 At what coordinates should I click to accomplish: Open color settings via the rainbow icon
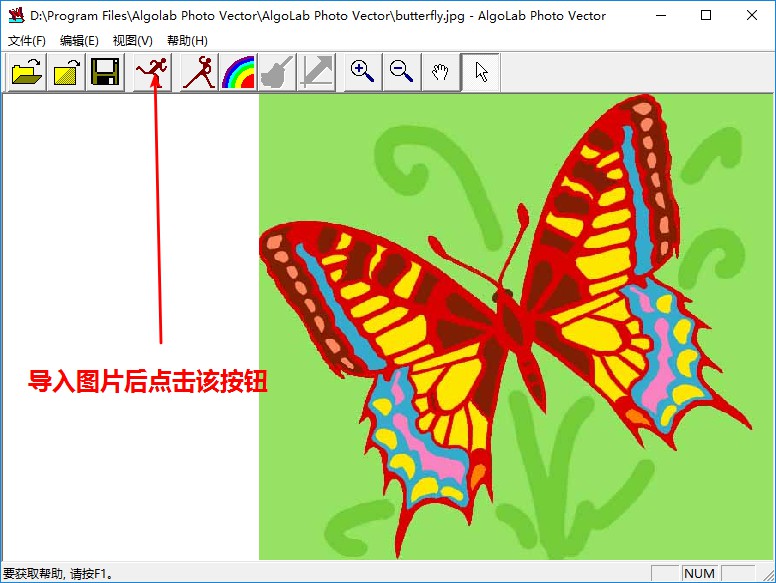click(238, 72)
